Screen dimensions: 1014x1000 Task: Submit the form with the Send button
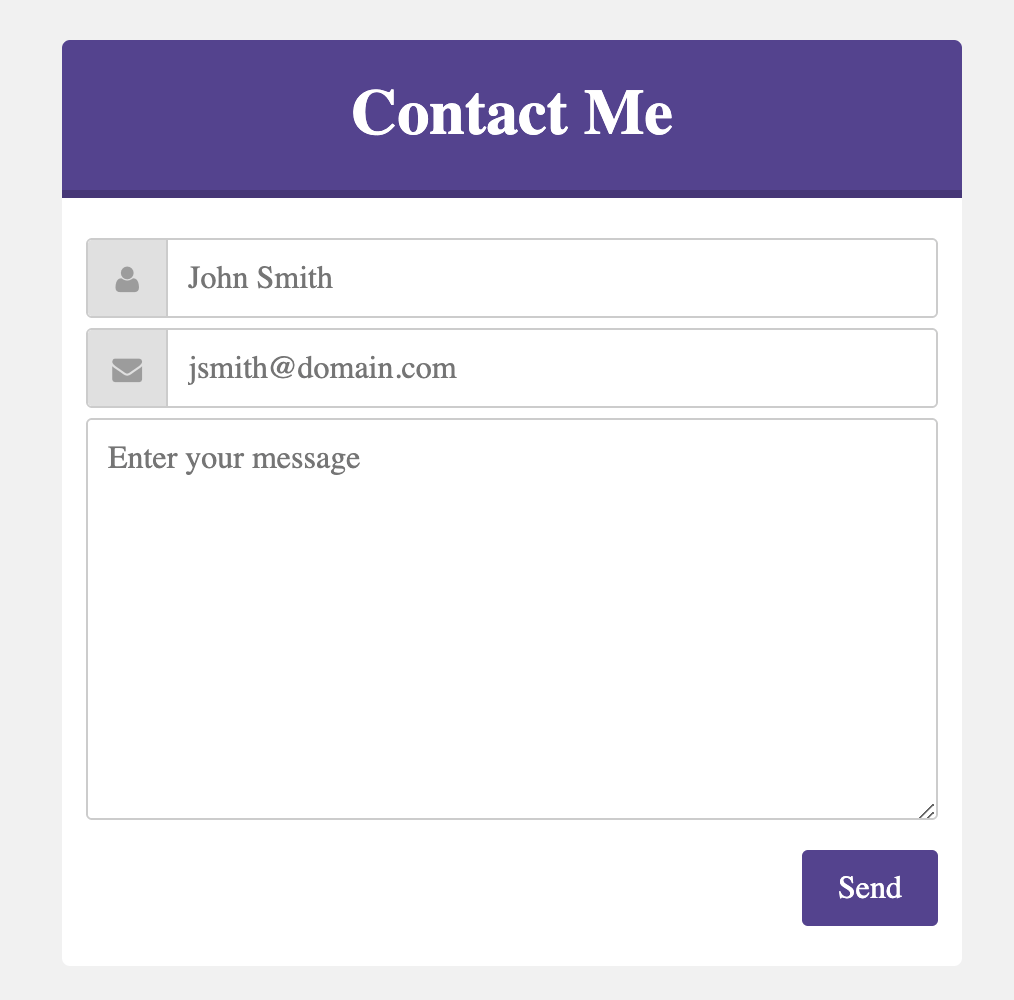[869, 887]
